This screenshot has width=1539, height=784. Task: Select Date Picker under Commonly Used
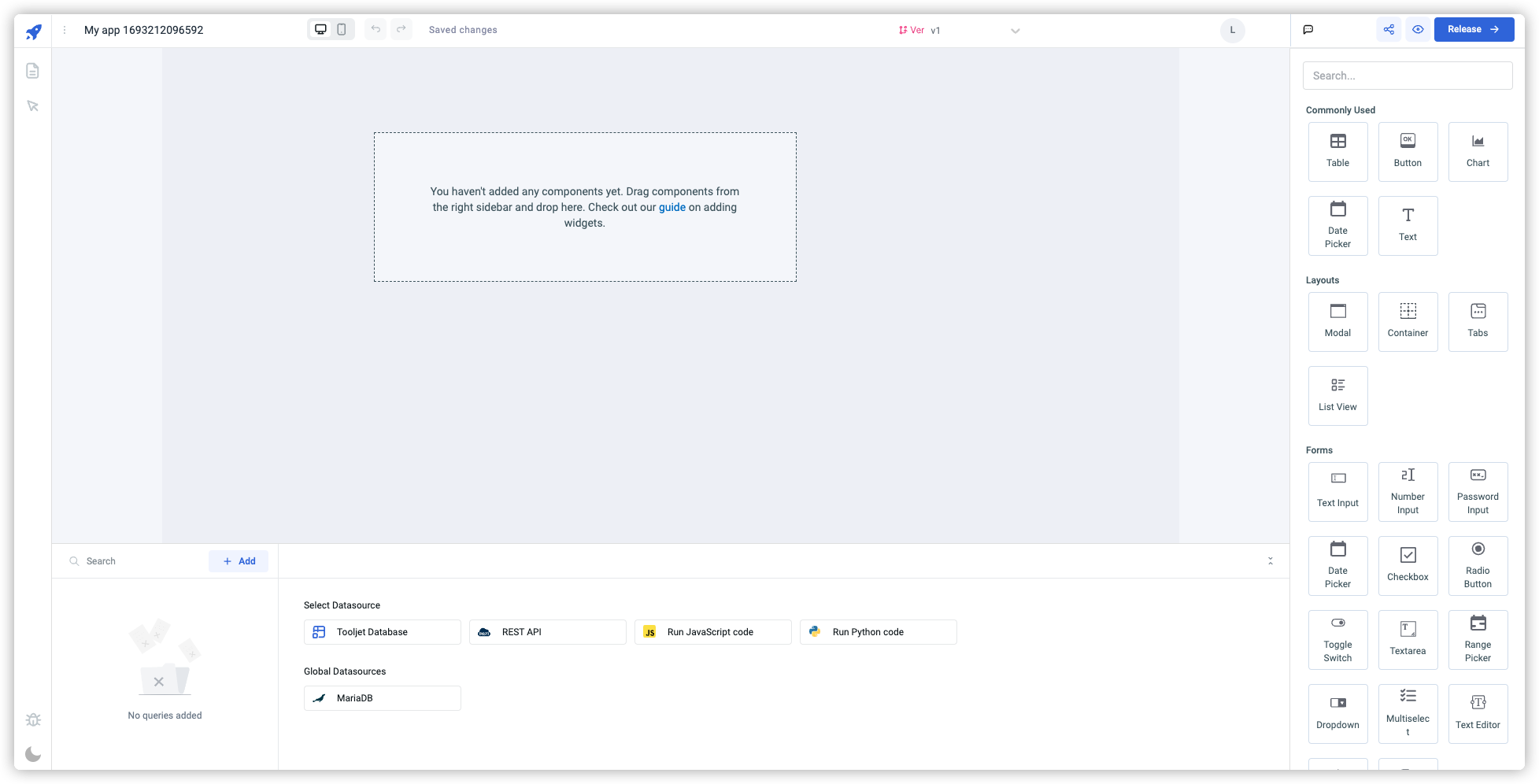pos(1337,225)
